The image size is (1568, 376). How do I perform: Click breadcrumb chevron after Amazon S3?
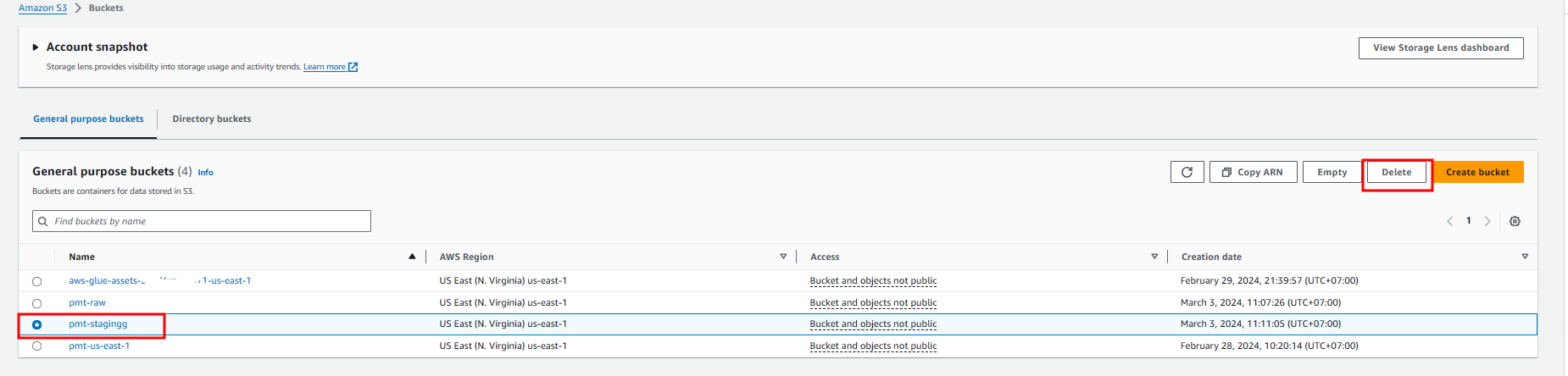point(78,8)
